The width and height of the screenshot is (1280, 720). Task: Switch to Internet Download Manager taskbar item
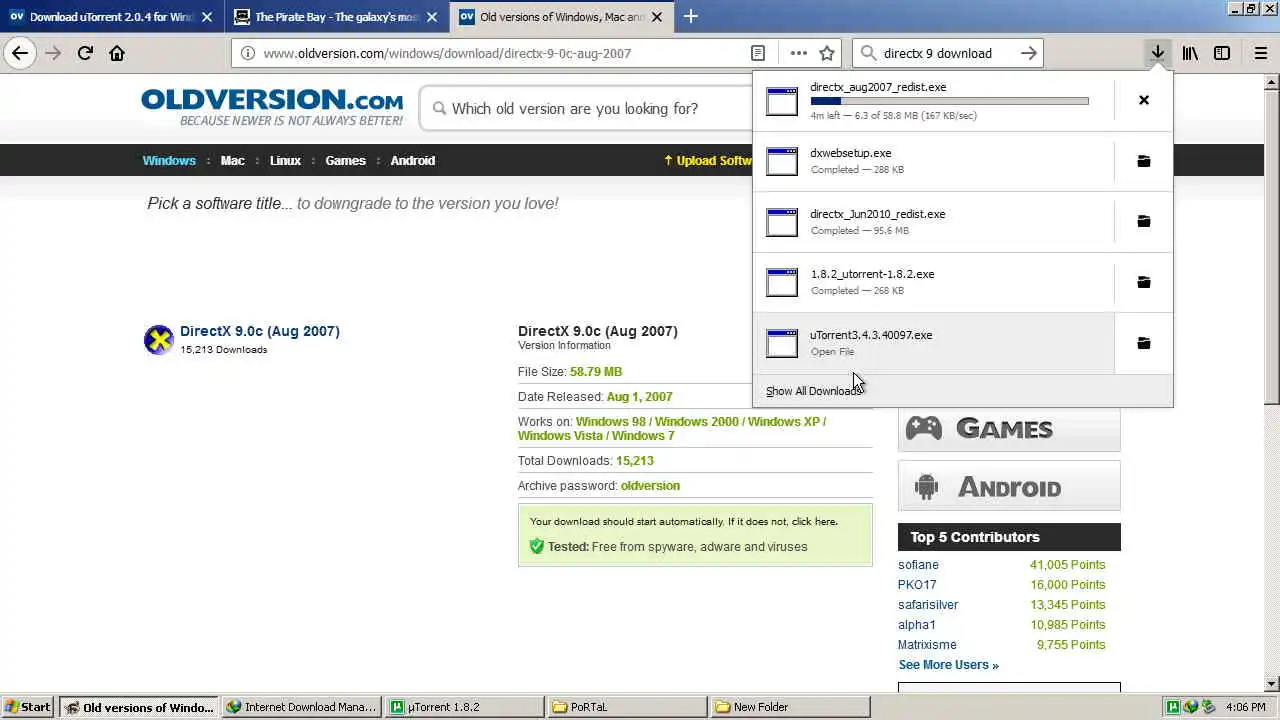tap(301, 707)
